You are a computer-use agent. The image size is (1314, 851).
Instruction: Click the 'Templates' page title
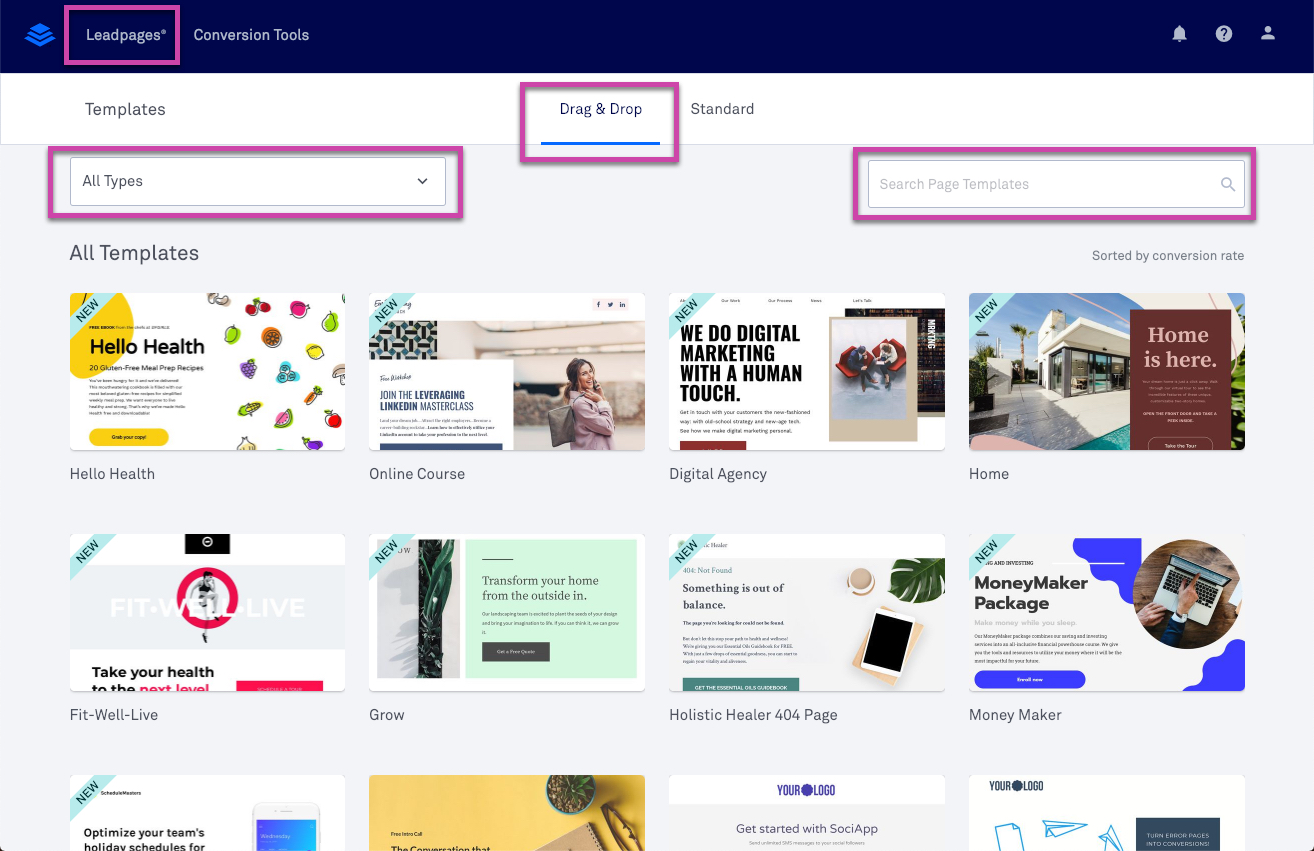pyautogui.click(x=125, y=109)
